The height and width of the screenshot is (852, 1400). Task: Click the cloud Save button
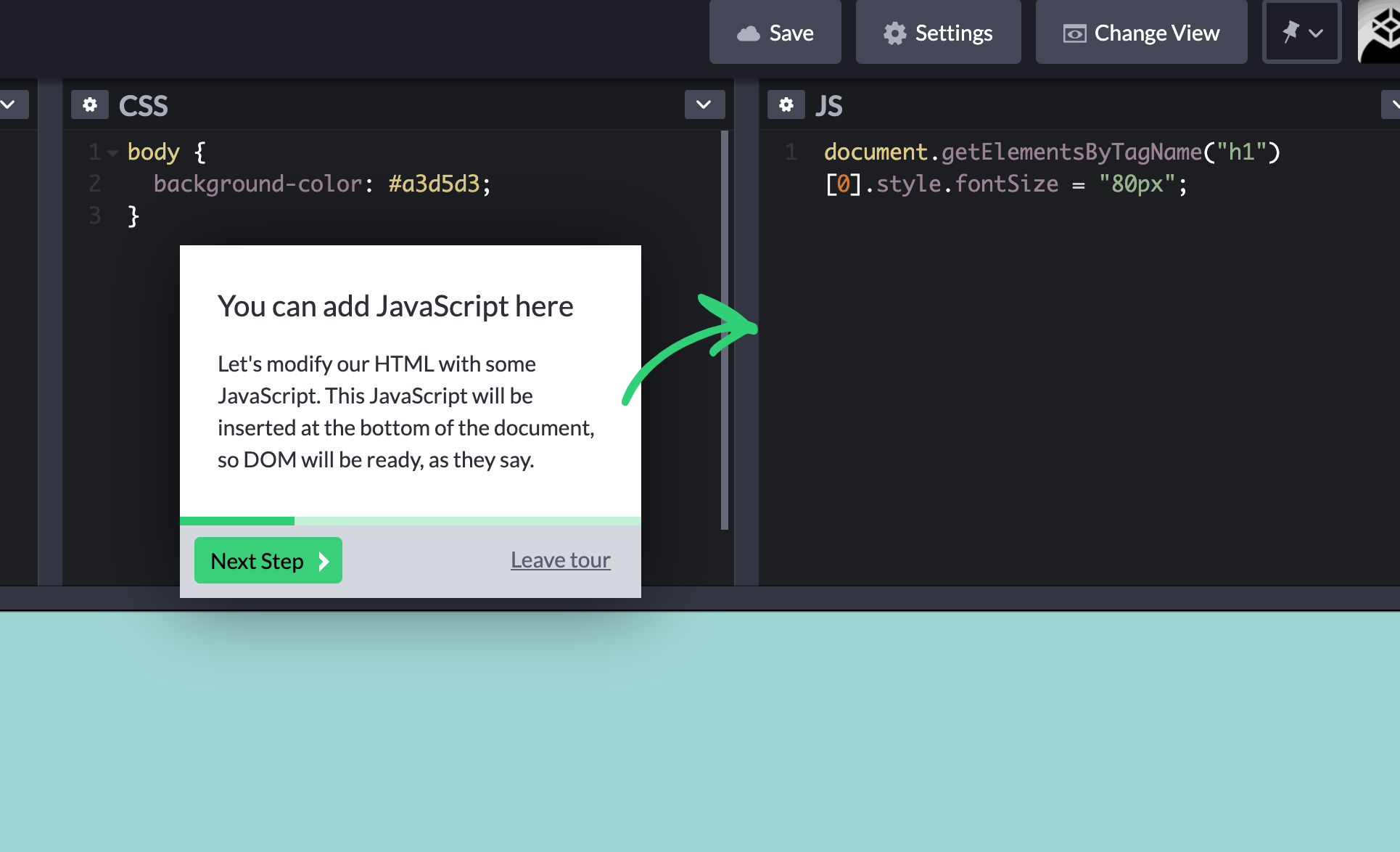[x=775, y=33]
